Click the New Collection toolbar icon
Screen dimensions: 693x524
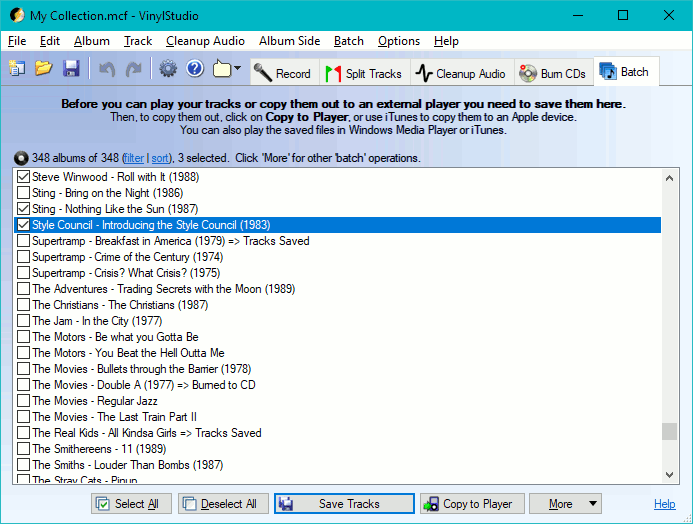pos(17,69)
